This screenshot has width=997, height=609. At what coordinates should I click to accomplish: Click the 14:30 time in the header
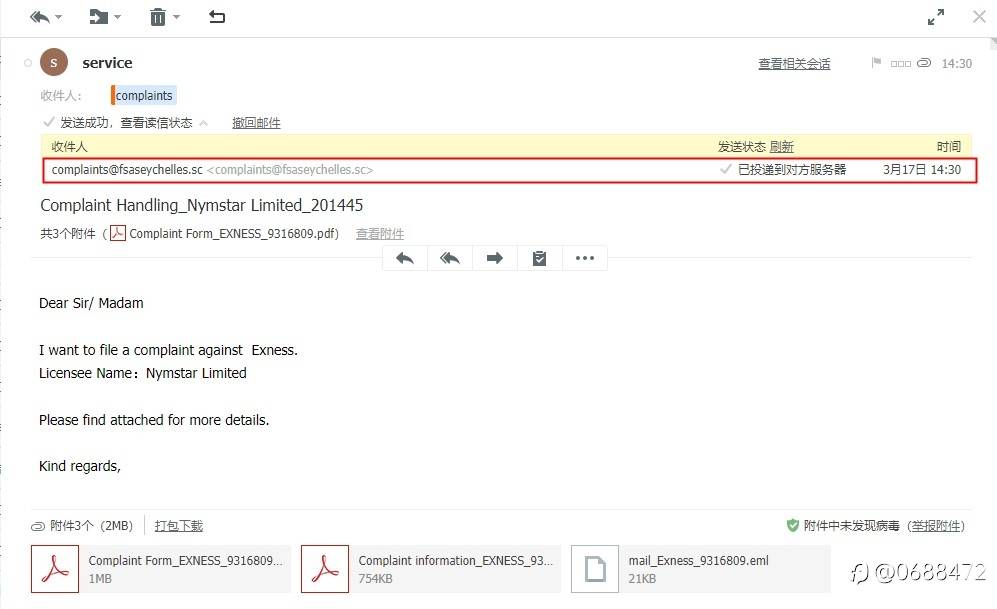956,64
